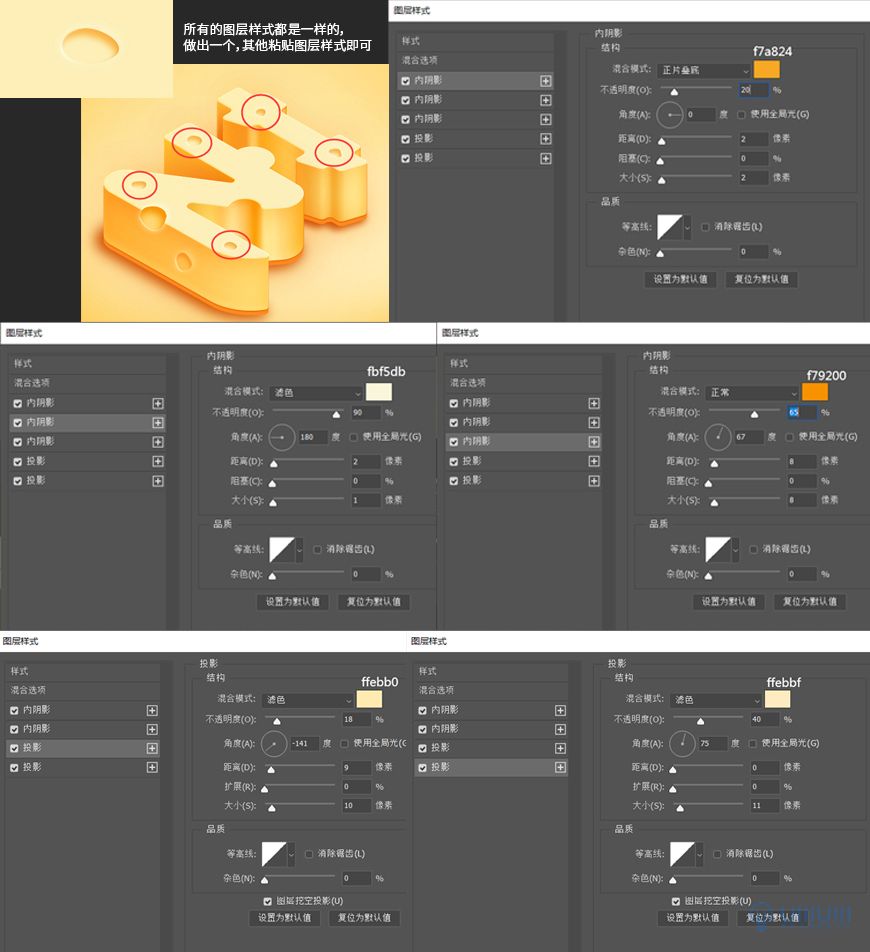Click the angle dial showing -141 degrees
Viewport: 870px width, 952px height.
pyautogui.click(x=273, y=744)
